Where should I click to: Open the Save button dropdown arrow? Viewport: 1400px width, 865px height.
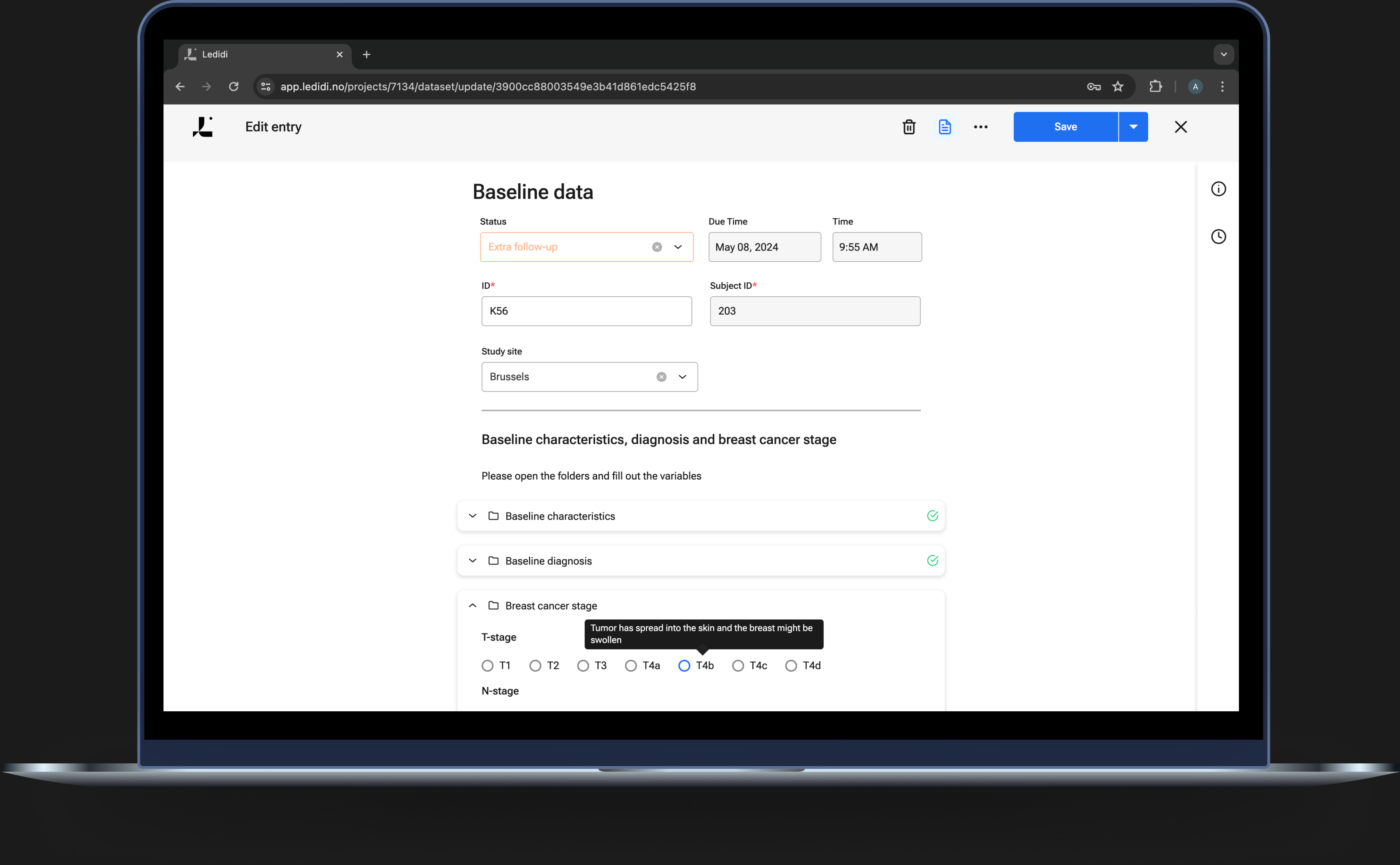[x=1133, y=127]
